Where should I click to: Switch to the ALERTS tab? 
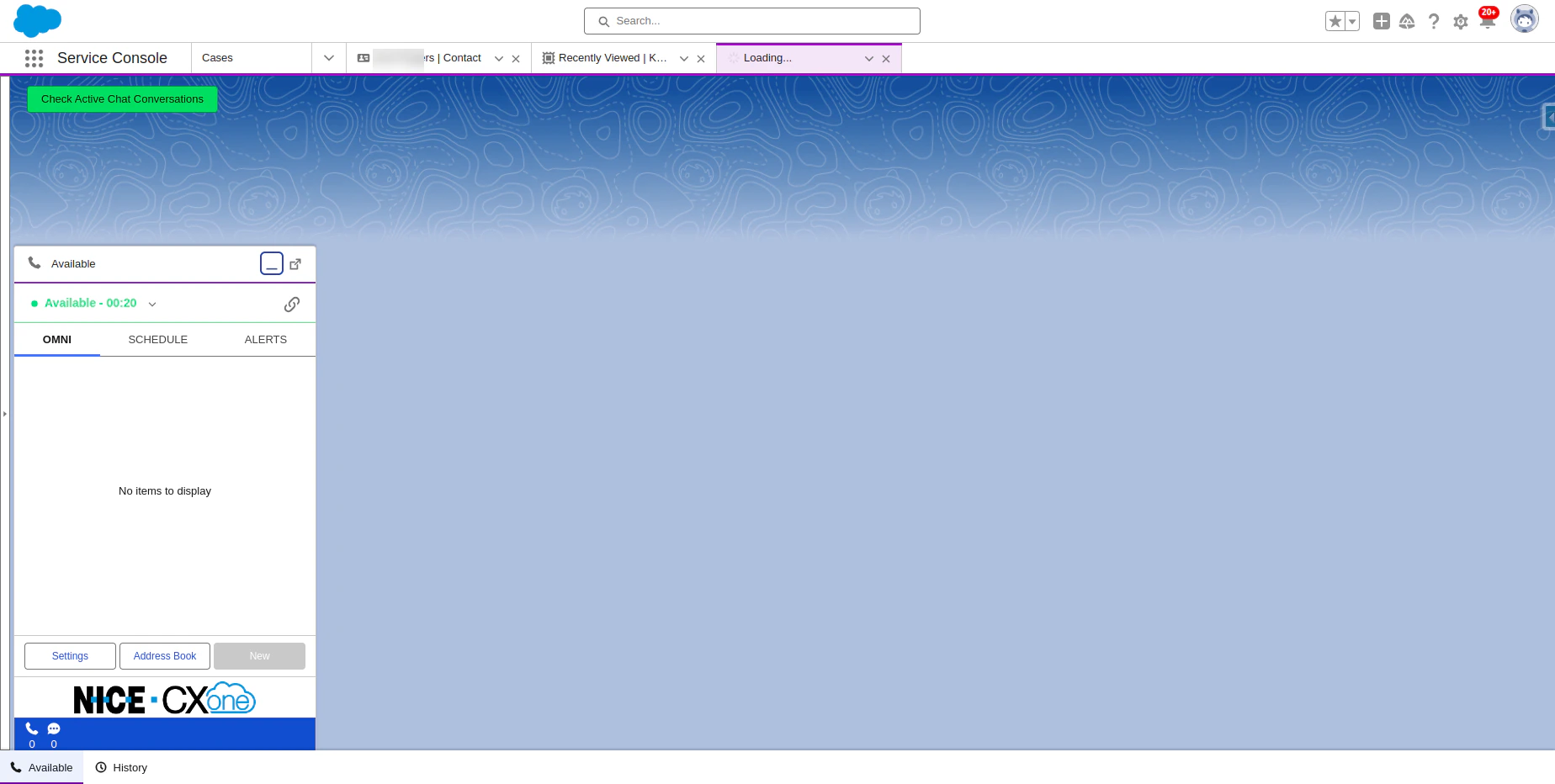[x=266, y=340]
